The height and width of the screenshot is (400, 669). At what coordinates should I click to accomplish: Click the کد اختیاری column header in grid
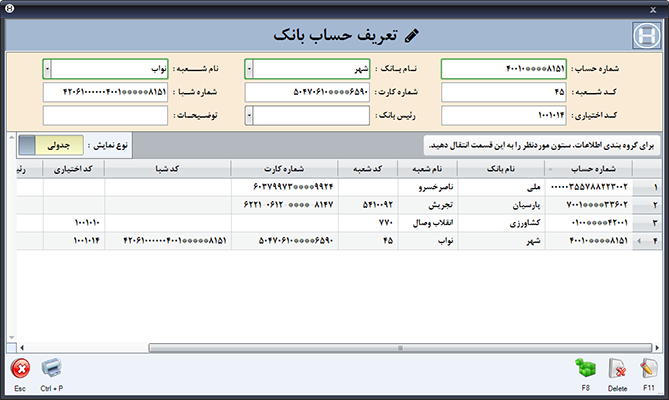coord(73,169)
